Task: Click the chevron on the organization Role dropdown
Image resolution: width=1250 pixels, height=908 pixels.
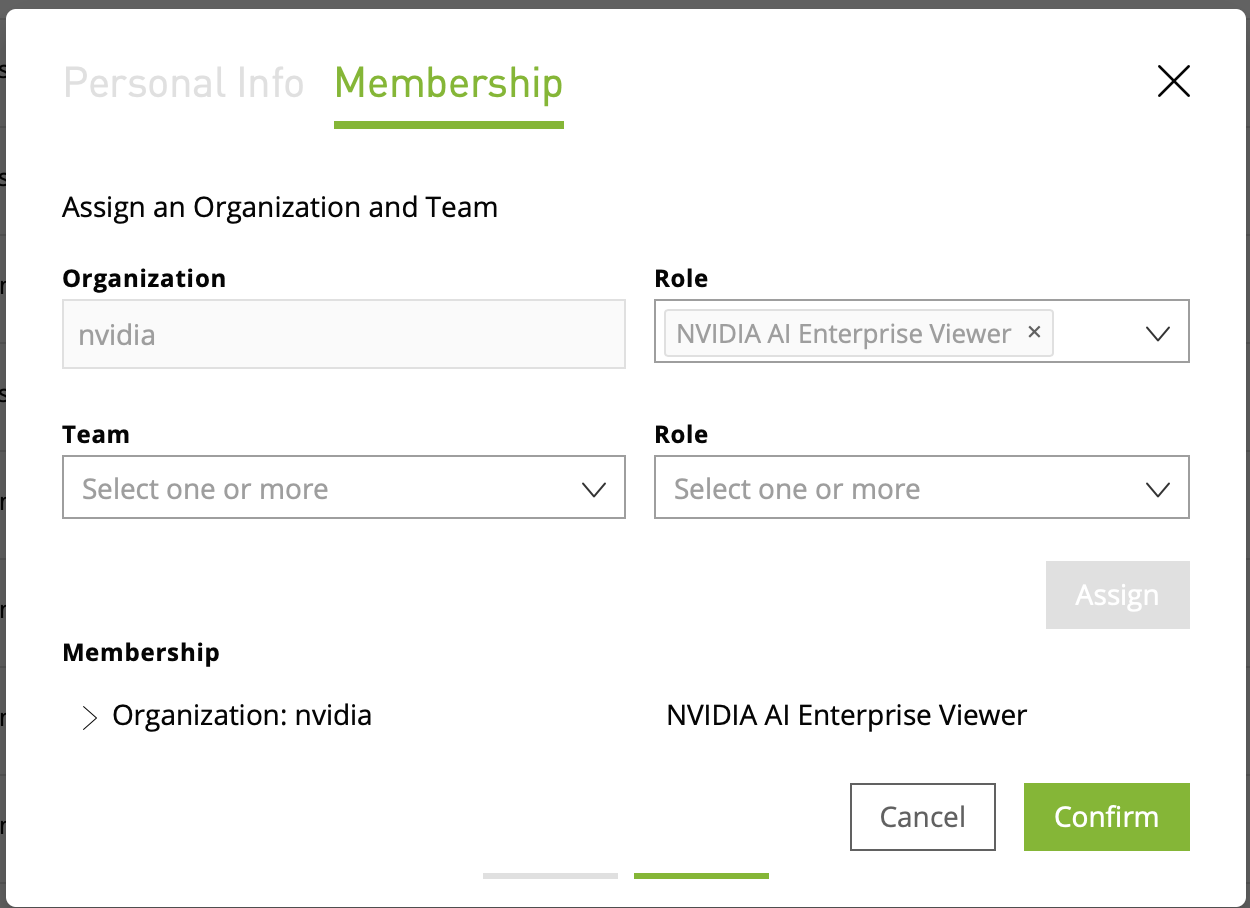Action: click(1158, 331)
